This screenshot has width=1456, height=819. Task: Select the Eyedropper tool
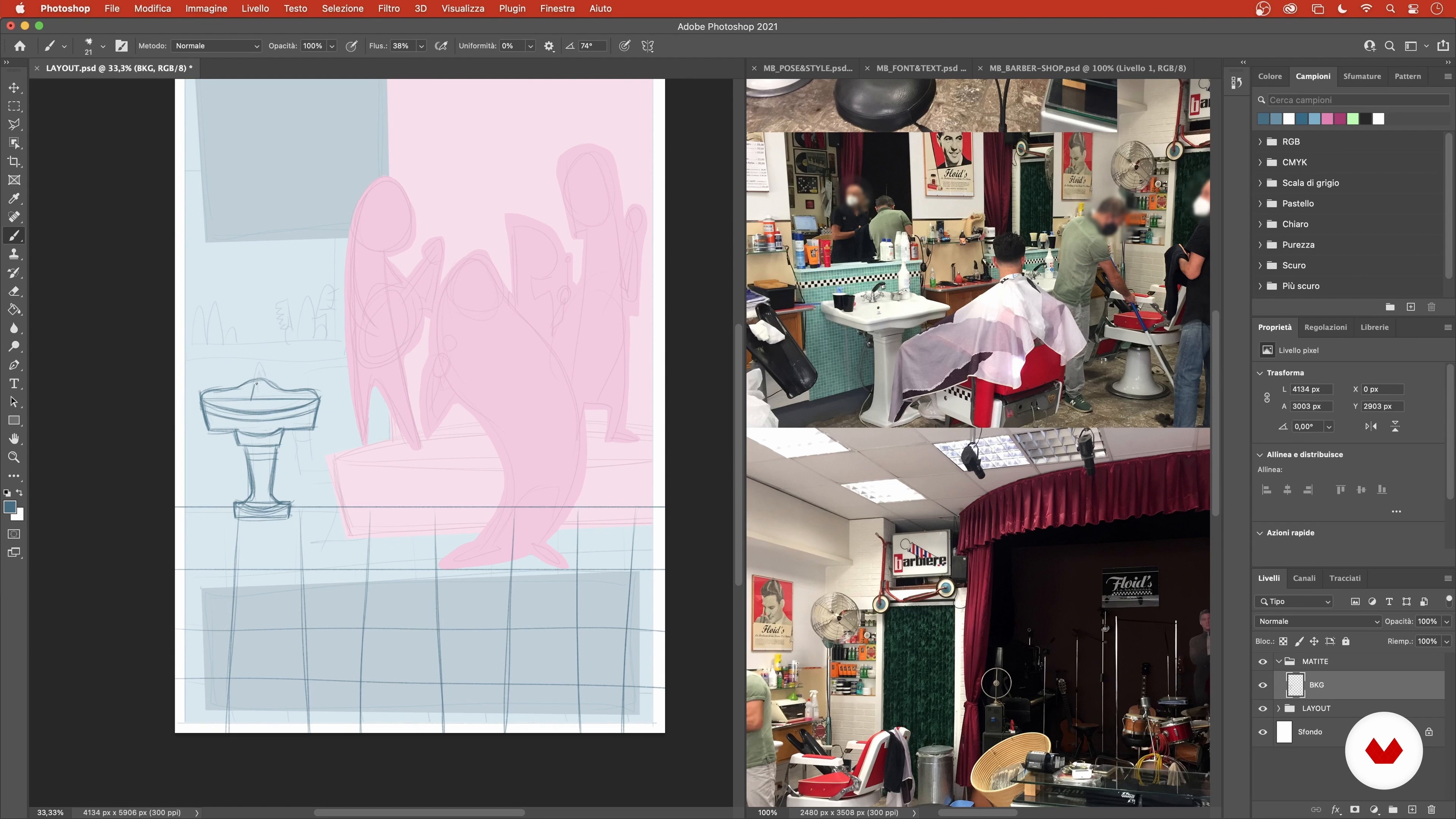tap(14, 198)
